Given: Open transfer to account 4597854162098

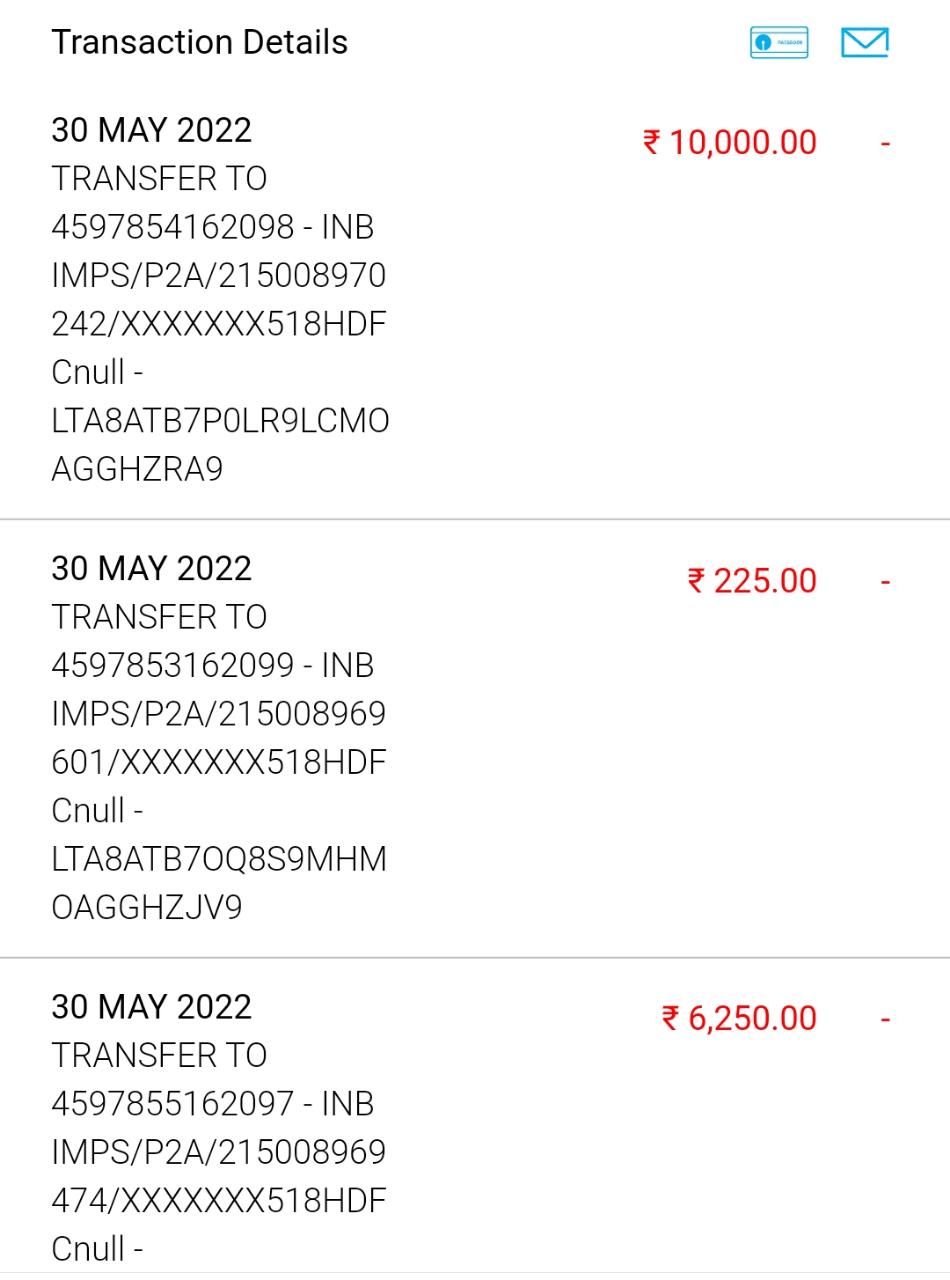Looking at the screenshot, I should pyautogui.click(x=212, y=227).
